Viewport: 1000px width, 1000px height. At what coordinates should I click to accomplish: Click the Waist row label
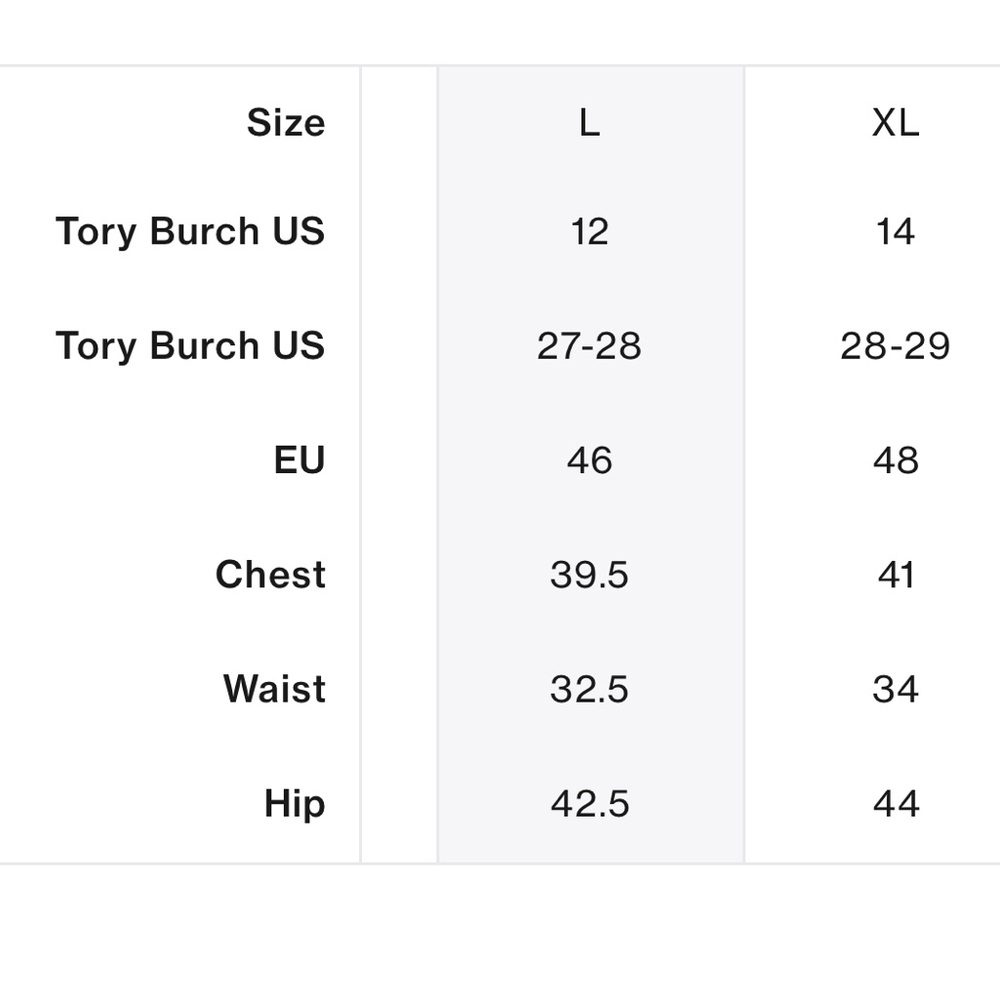tap(274, 689)
